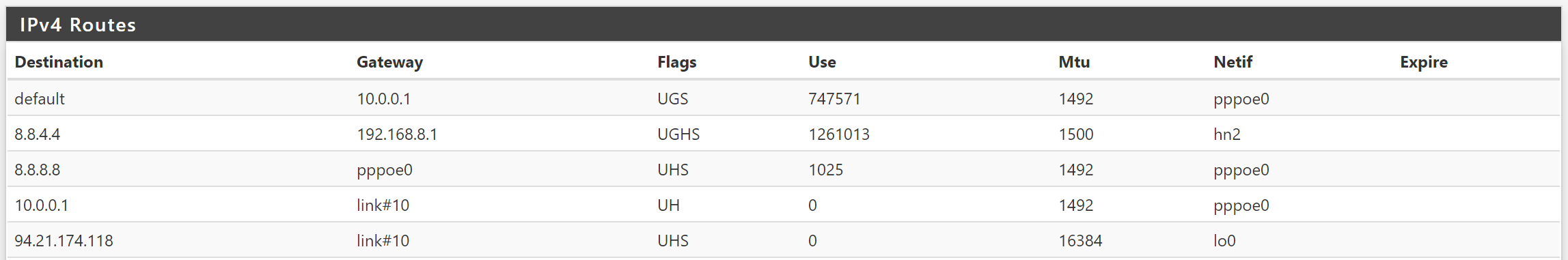The height and width of the screenshot is (260, 1568).
Task: Click the use count 1261013
Action: [x=839, y=134]
